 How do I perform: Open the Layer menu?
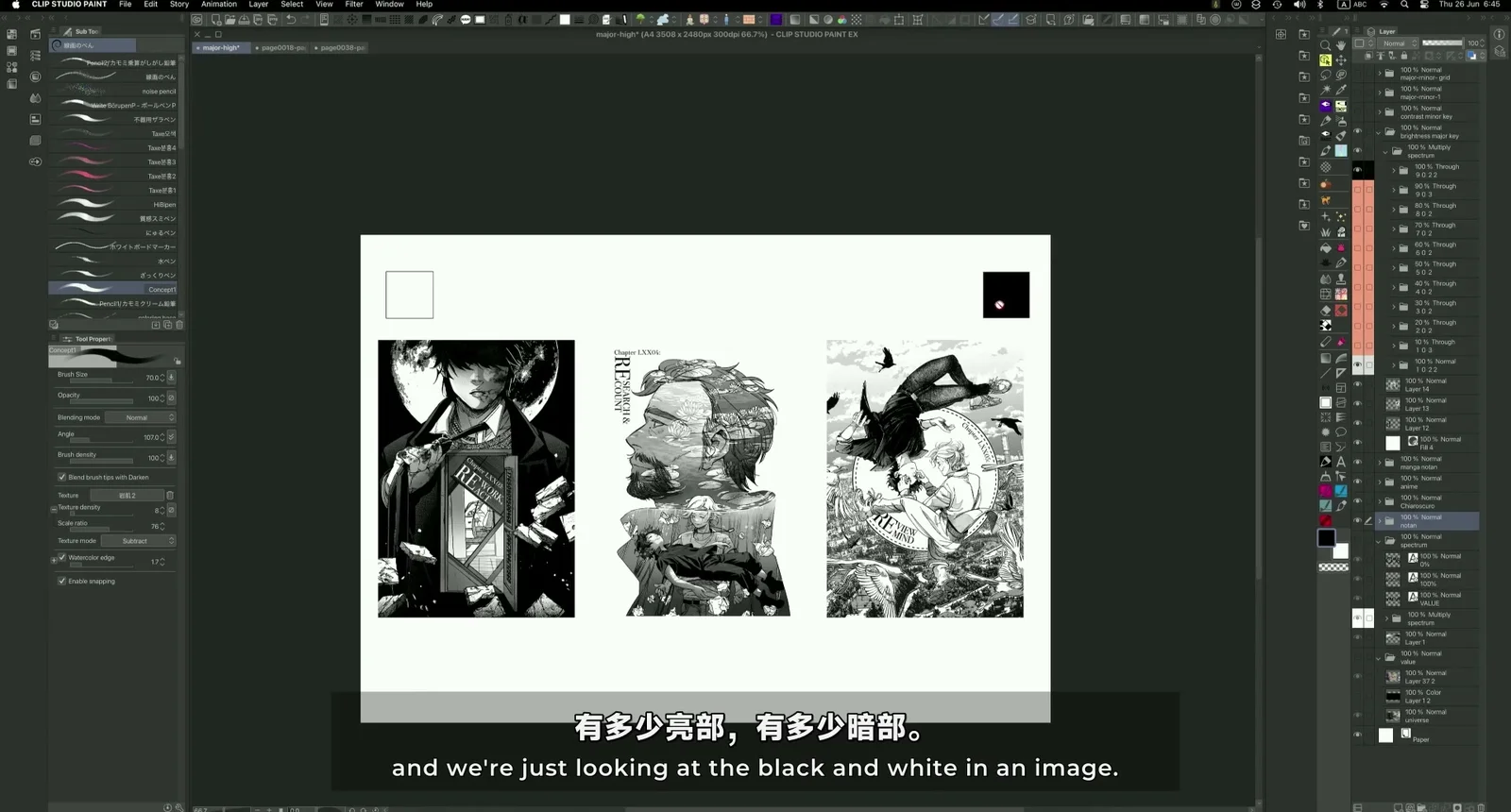click(258, 5)
